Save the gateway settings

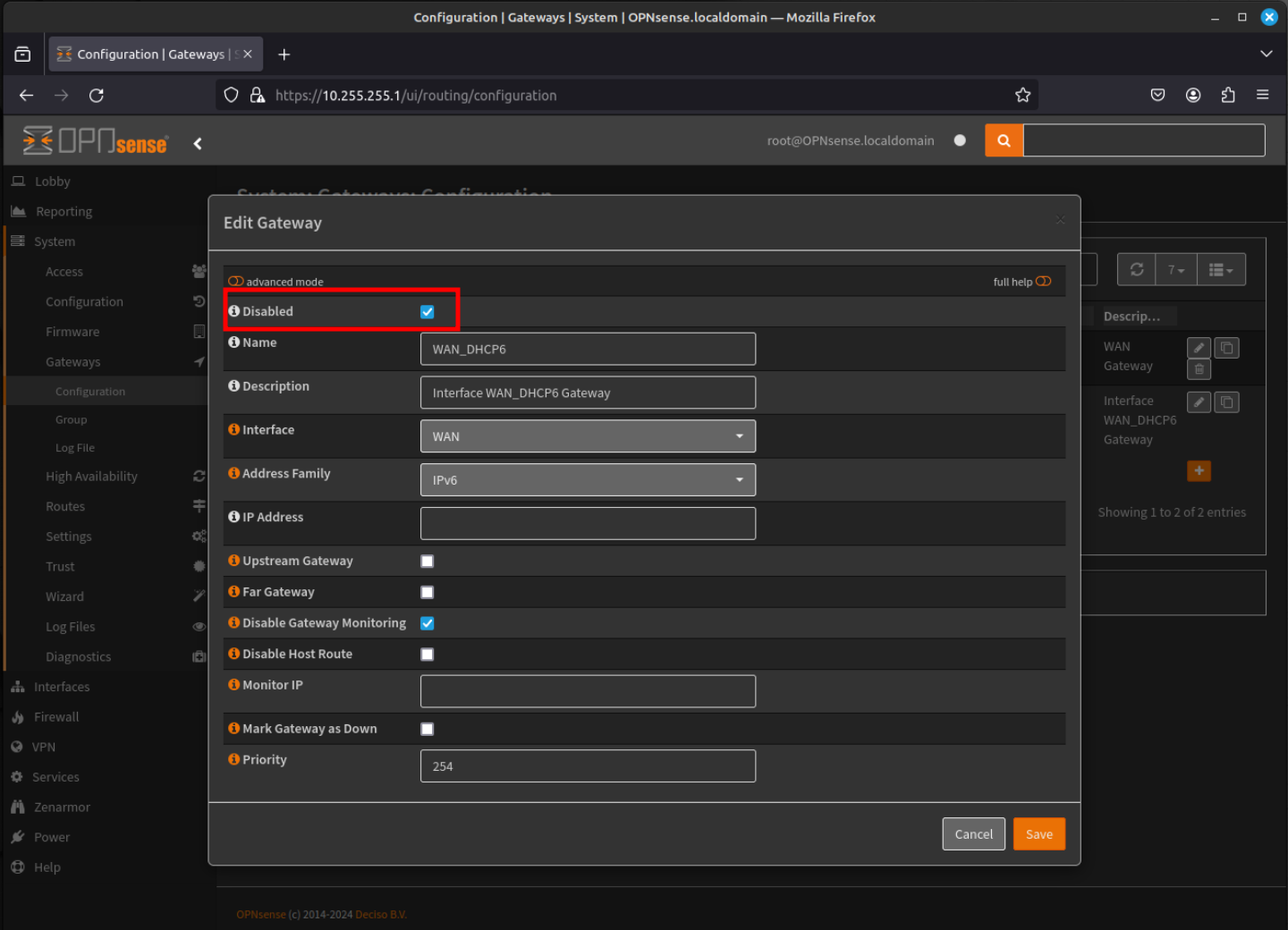coord(1039,834)
